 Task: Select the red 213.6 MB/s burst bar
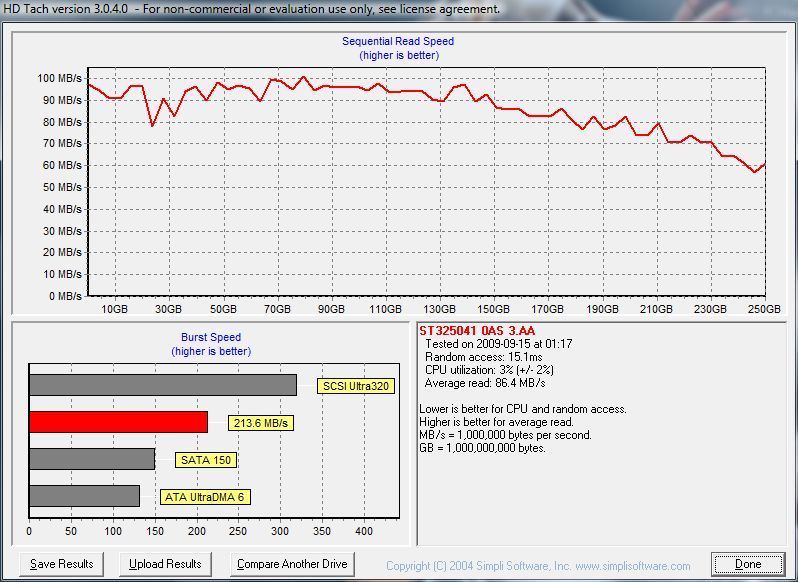tap(119, 422)
